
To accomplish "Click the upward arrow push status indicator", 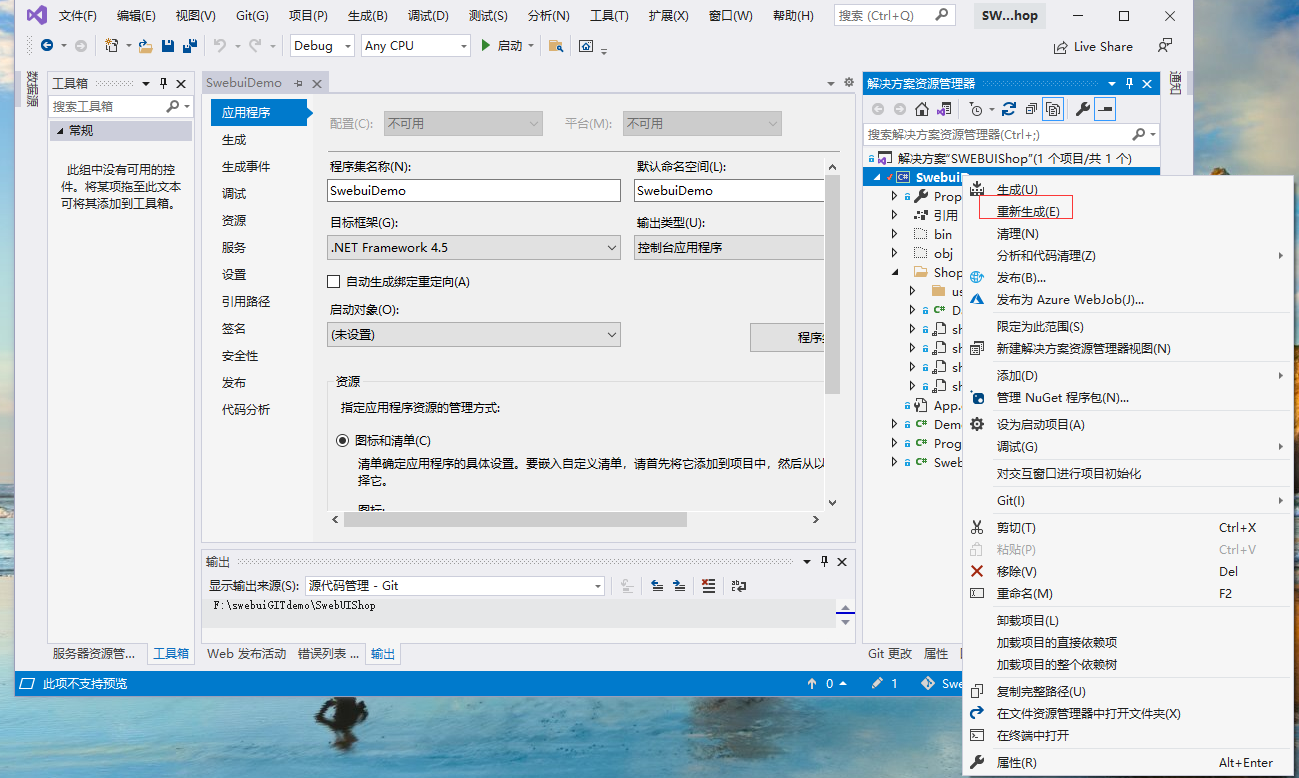I will [812, 684].
